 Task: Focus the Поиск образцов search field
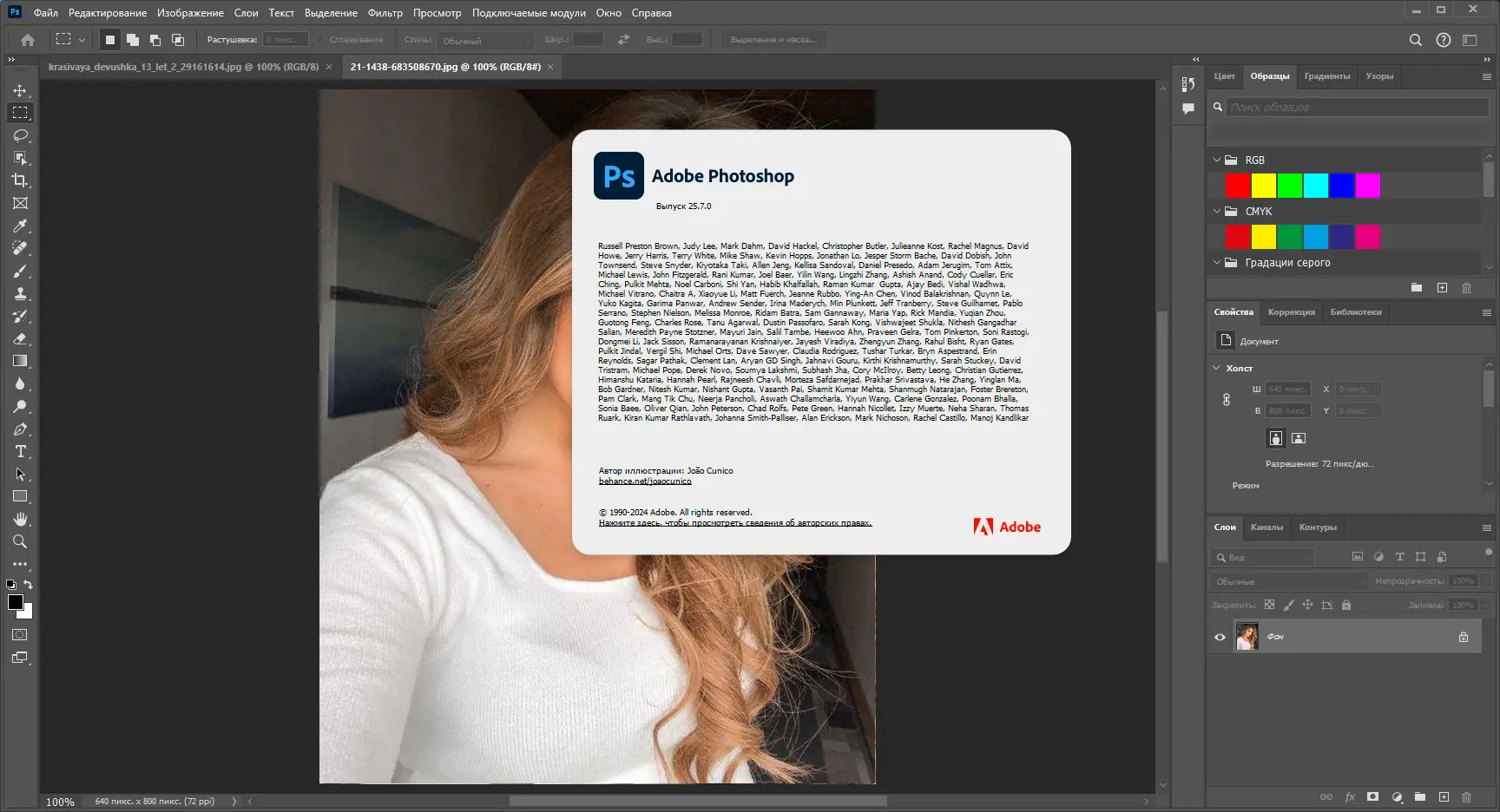[x=1358, y=108]
